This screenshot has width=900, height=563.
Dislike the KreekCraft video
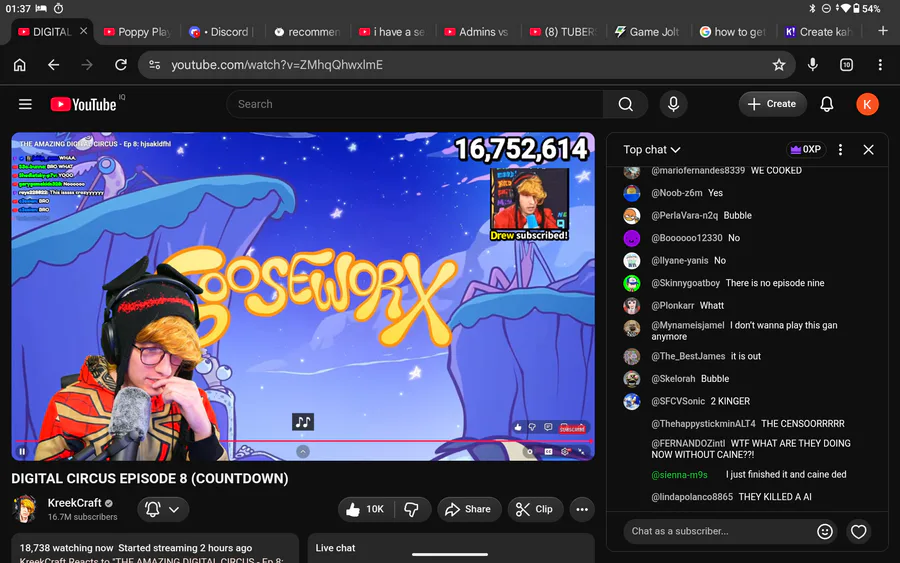click(x=412, y=509)
